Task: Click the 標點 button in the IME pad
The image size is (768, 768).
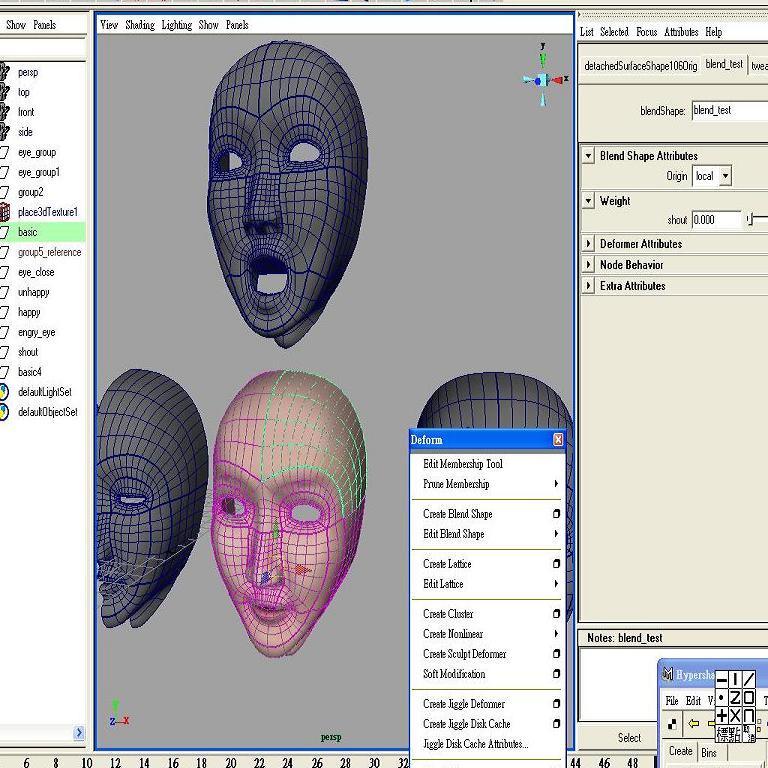Action: coord(728,733)
